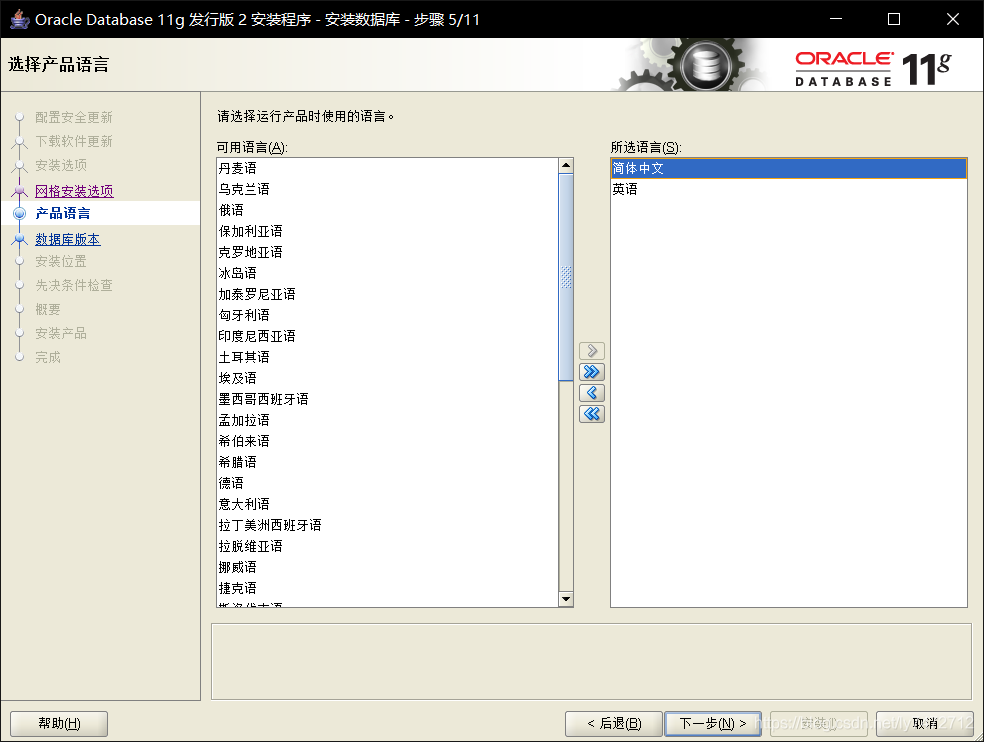Select 冰岛语 in available languages

tap(387, 273)
